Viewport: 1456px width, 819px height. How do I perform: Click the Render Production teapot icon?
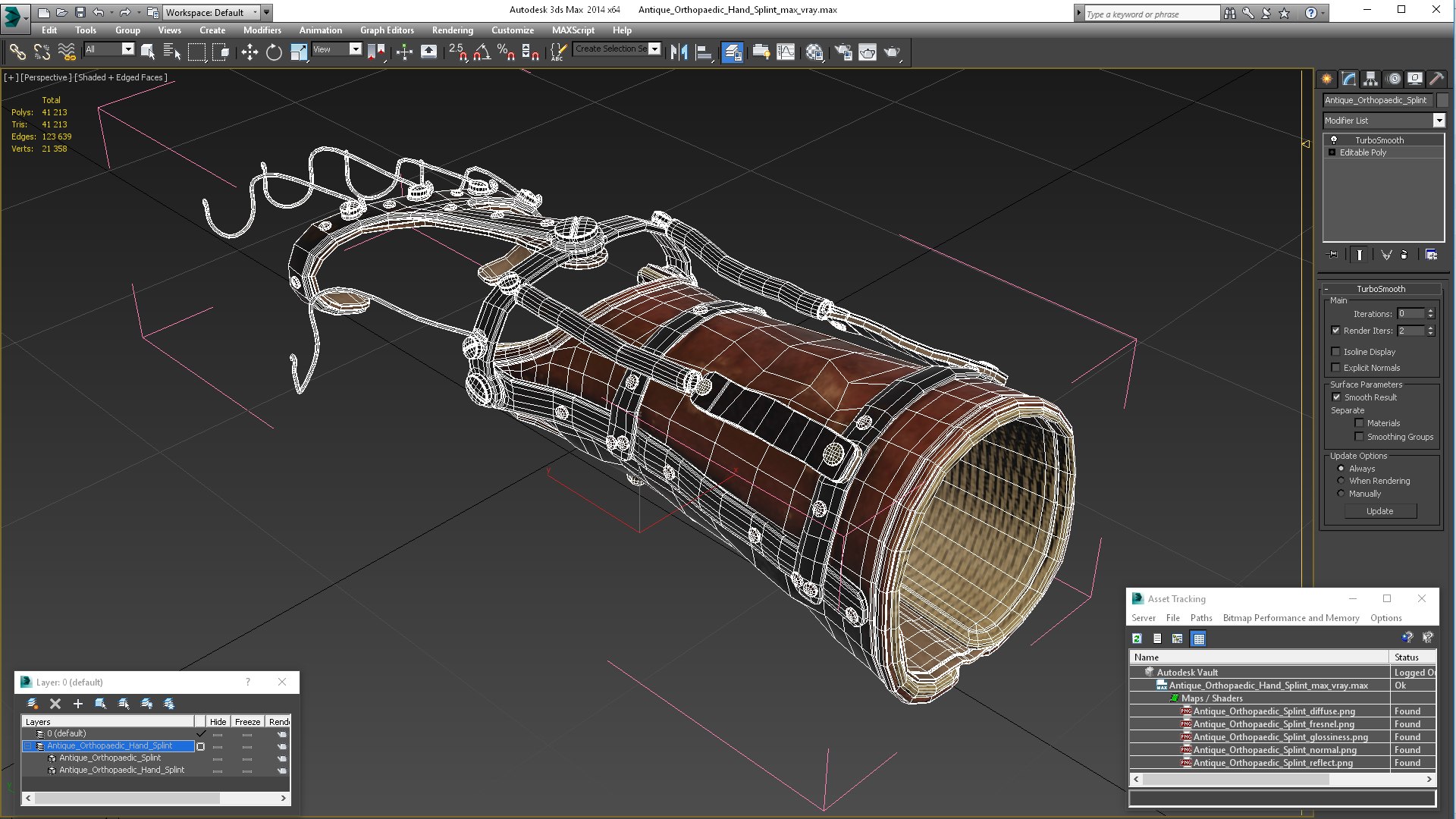pyautogui.click(x=893, y=52)
